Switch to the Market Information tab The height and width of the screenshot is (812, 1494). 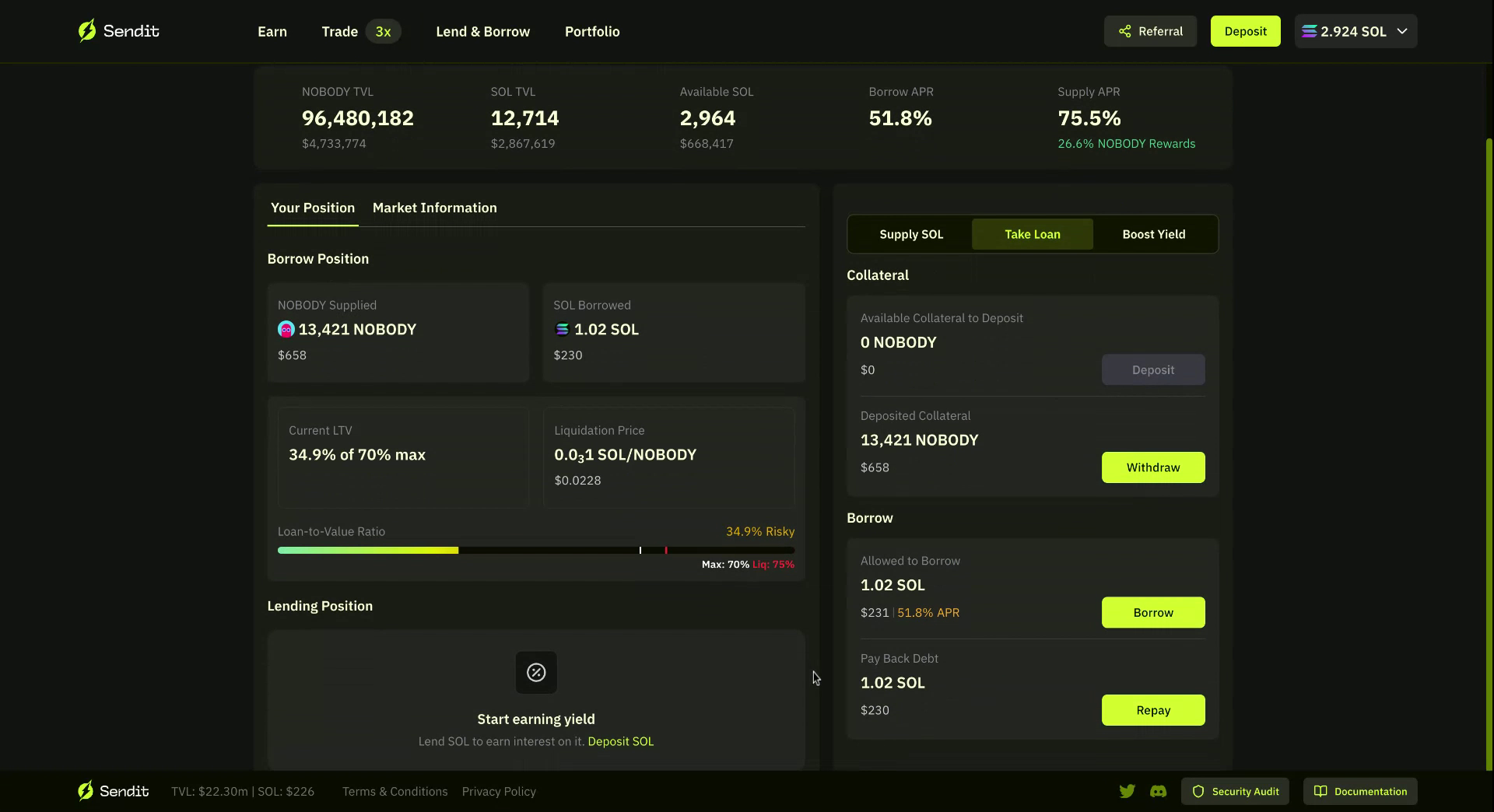[434, 208]
